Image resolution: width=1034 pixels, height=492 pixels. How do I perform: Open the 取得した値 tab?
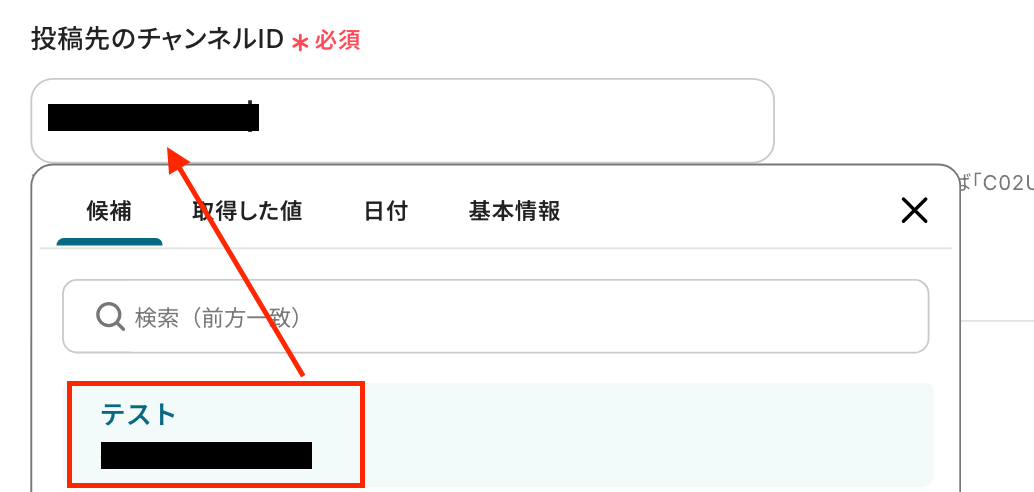[x=247, y=212]
